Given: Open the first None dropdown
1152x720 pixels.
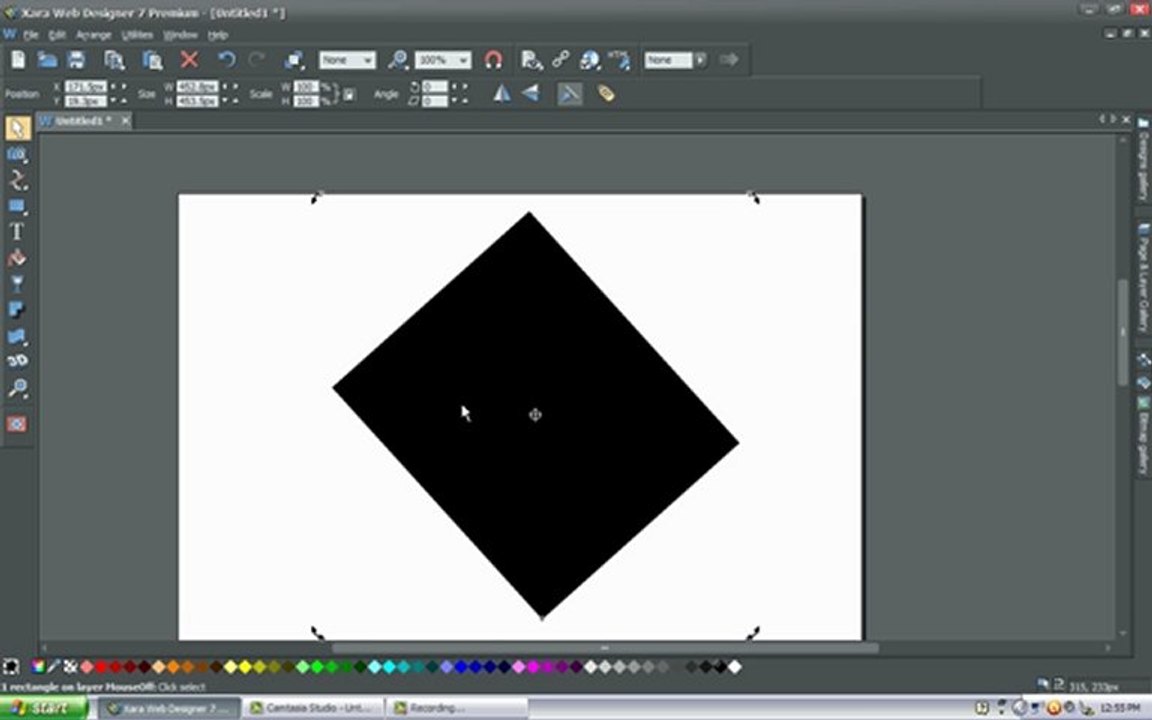Looking at the screenshot, I should tap(347, 60).
